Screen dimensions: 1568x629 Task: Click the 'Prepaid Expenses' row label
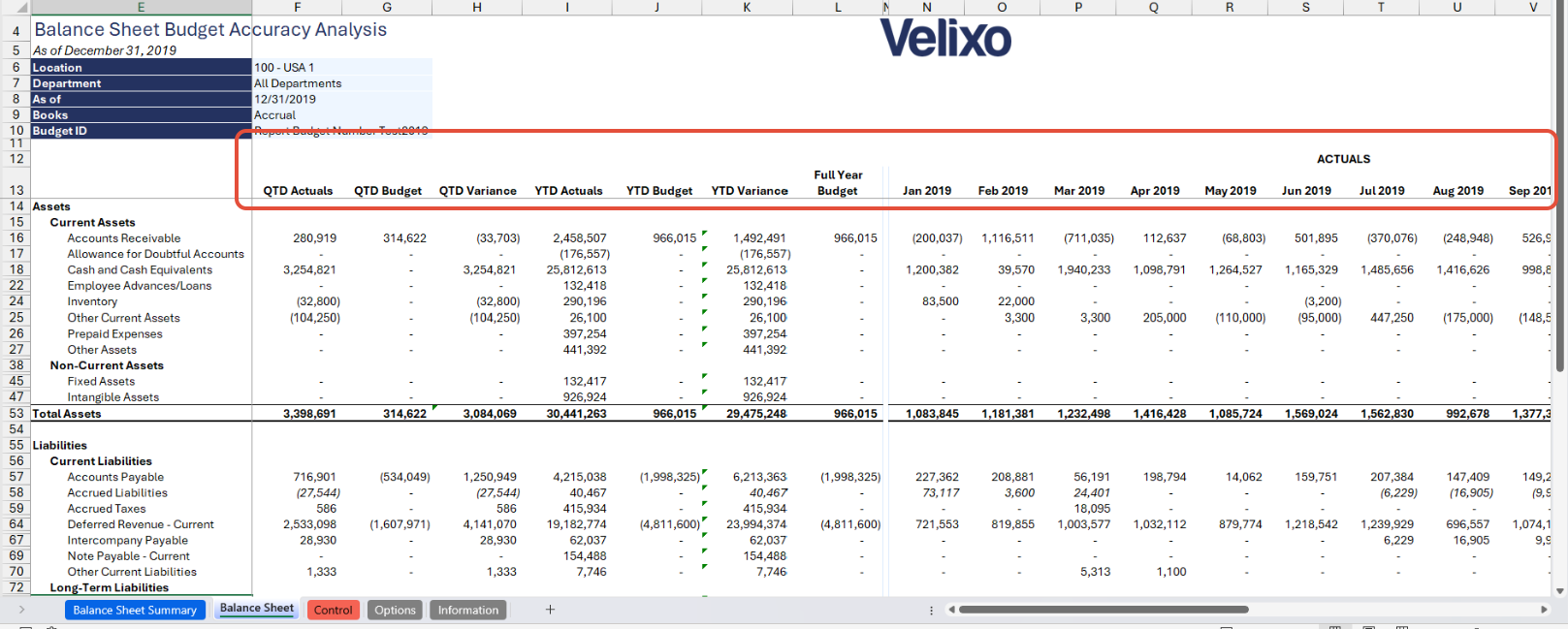point(115,334)
